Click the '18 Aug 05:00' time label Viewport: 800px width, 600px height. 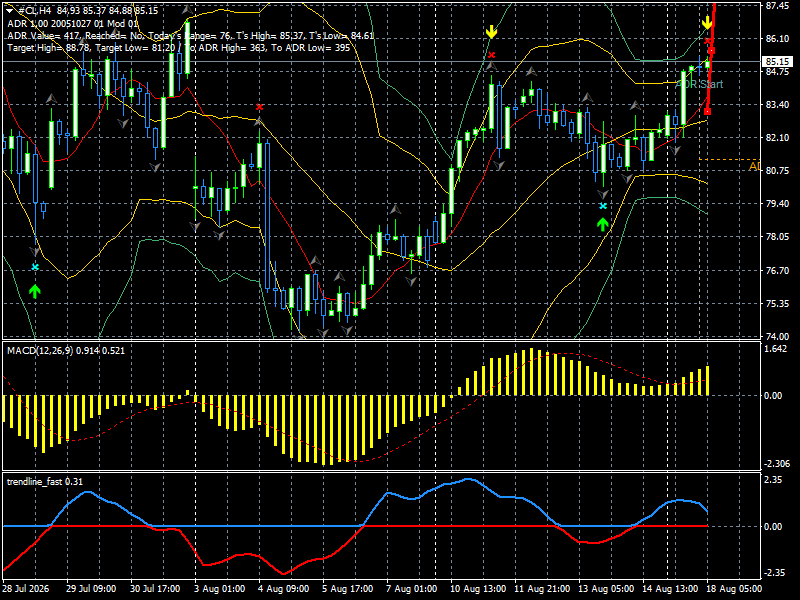734,589
